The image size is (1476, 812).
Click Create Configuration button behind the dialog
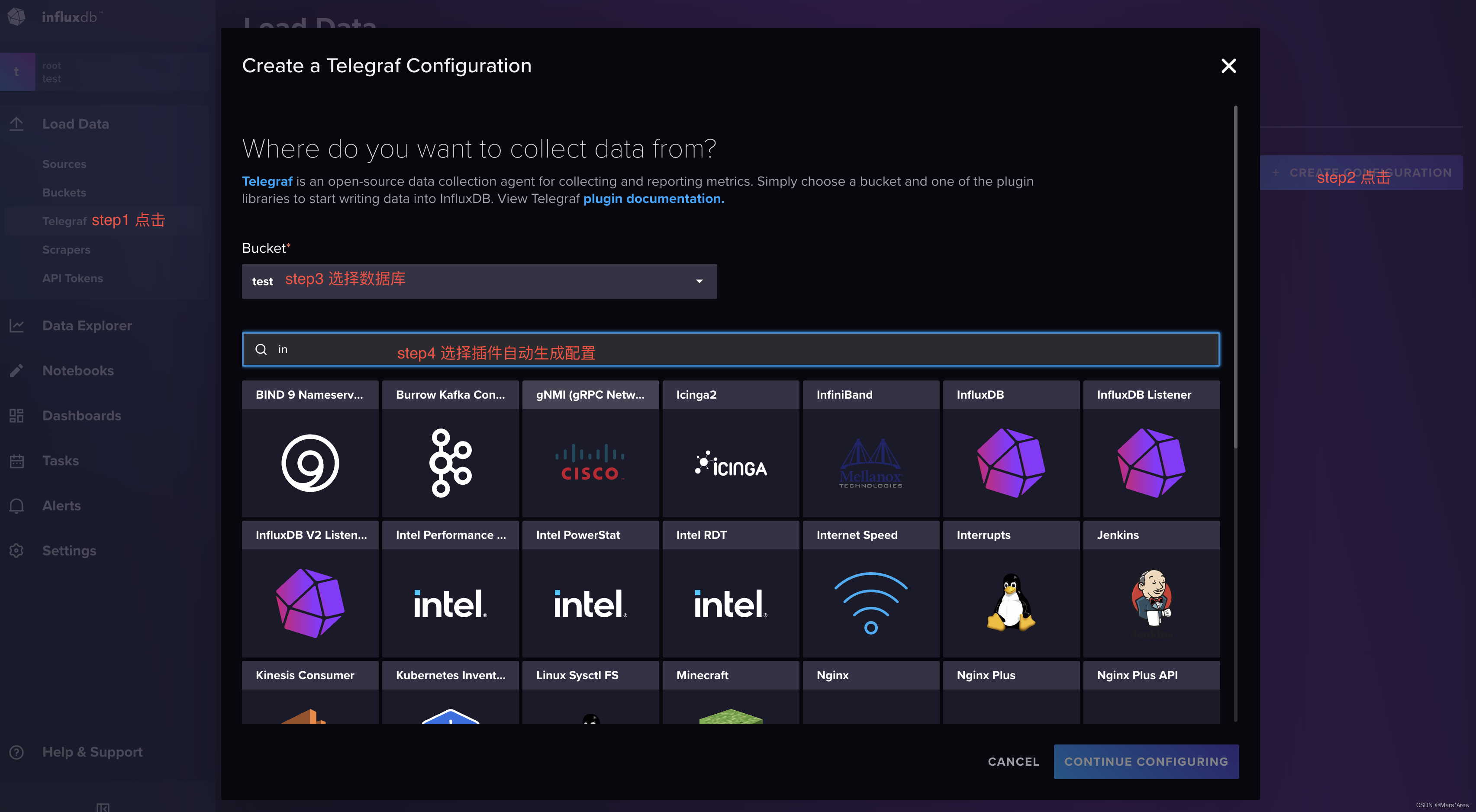coord(1361,173)
